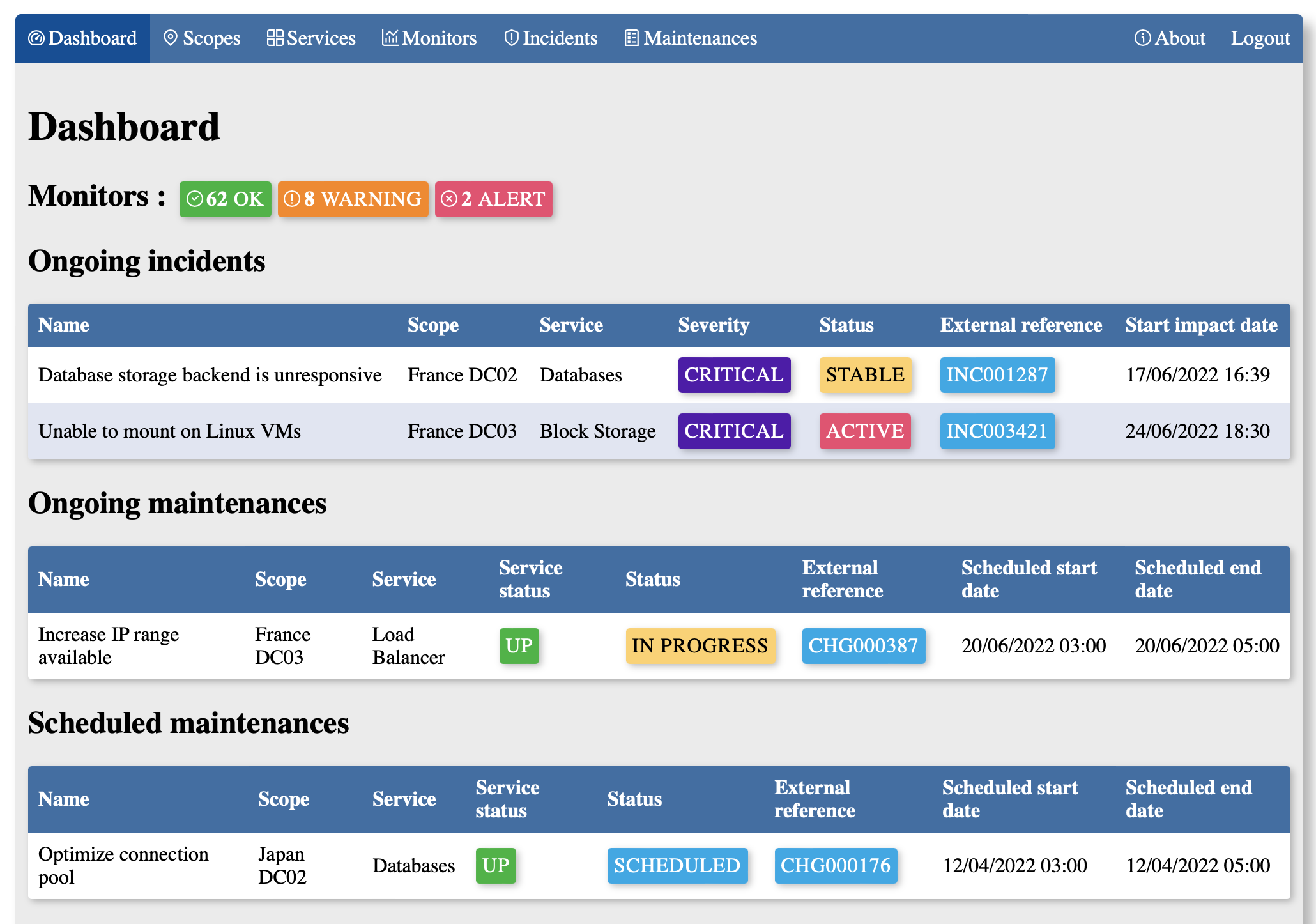Click UP badge for Optimize connection pool
This screenshot has height=924, width=1316.
[496, 866]
